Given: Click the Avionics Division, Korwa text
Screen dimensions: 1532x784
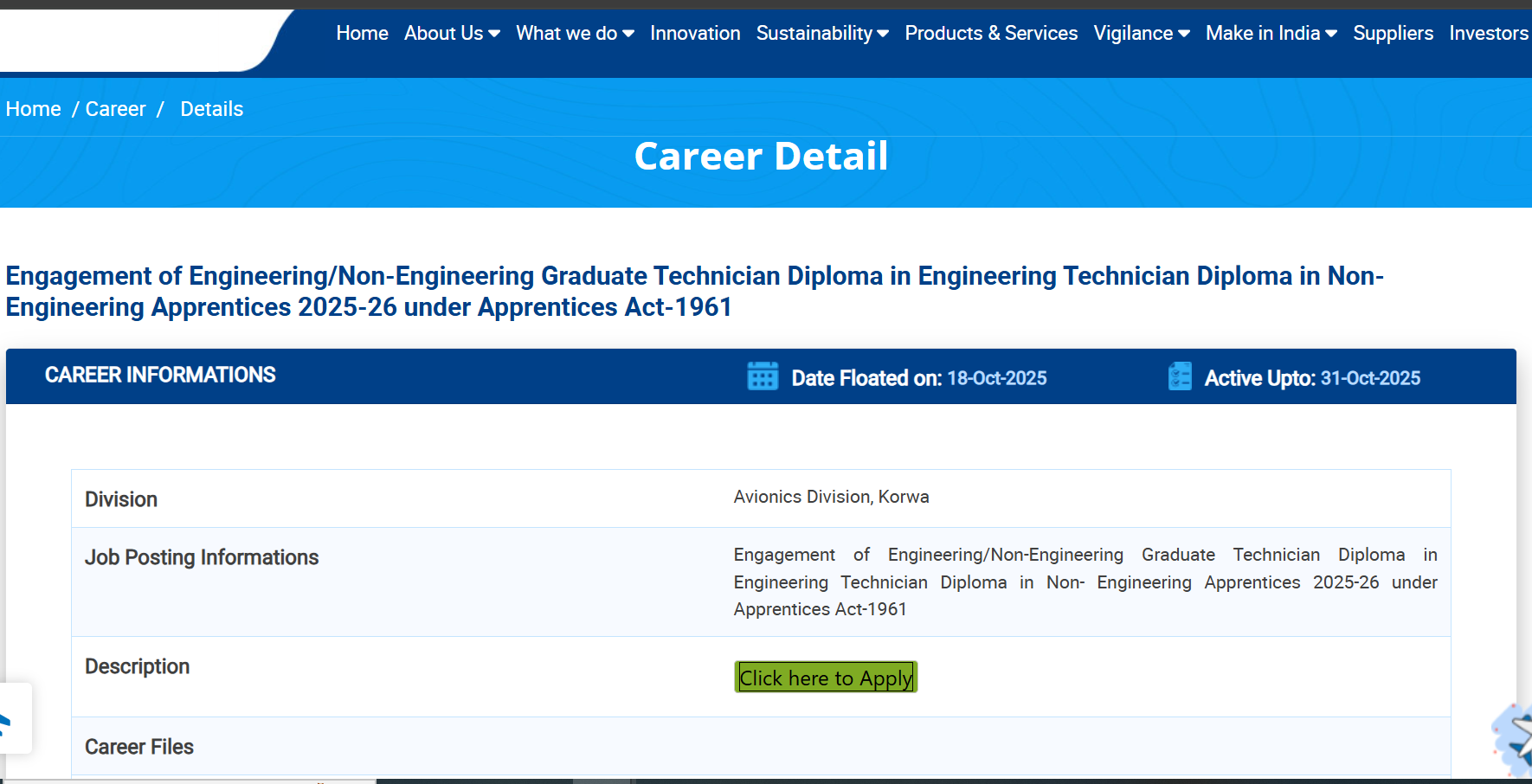Looking at the screenshot, I should click(x=831, y=497).
